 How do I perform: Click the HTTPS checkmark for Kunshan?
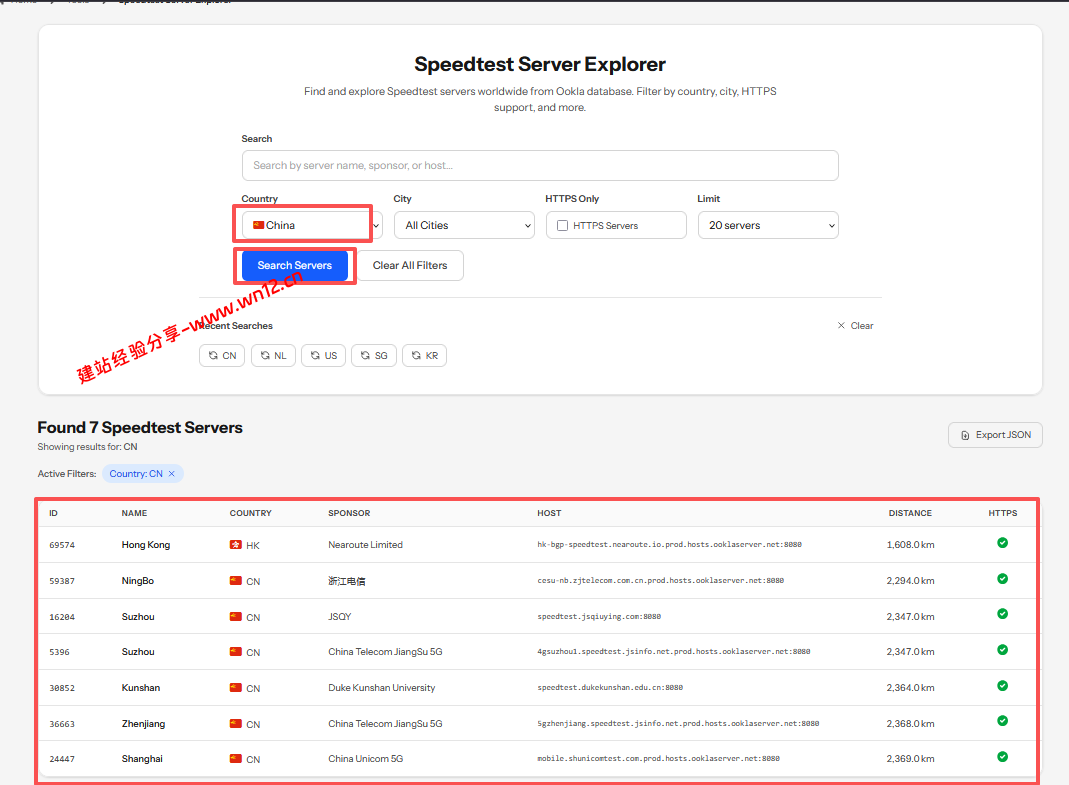pos(1002,686)
